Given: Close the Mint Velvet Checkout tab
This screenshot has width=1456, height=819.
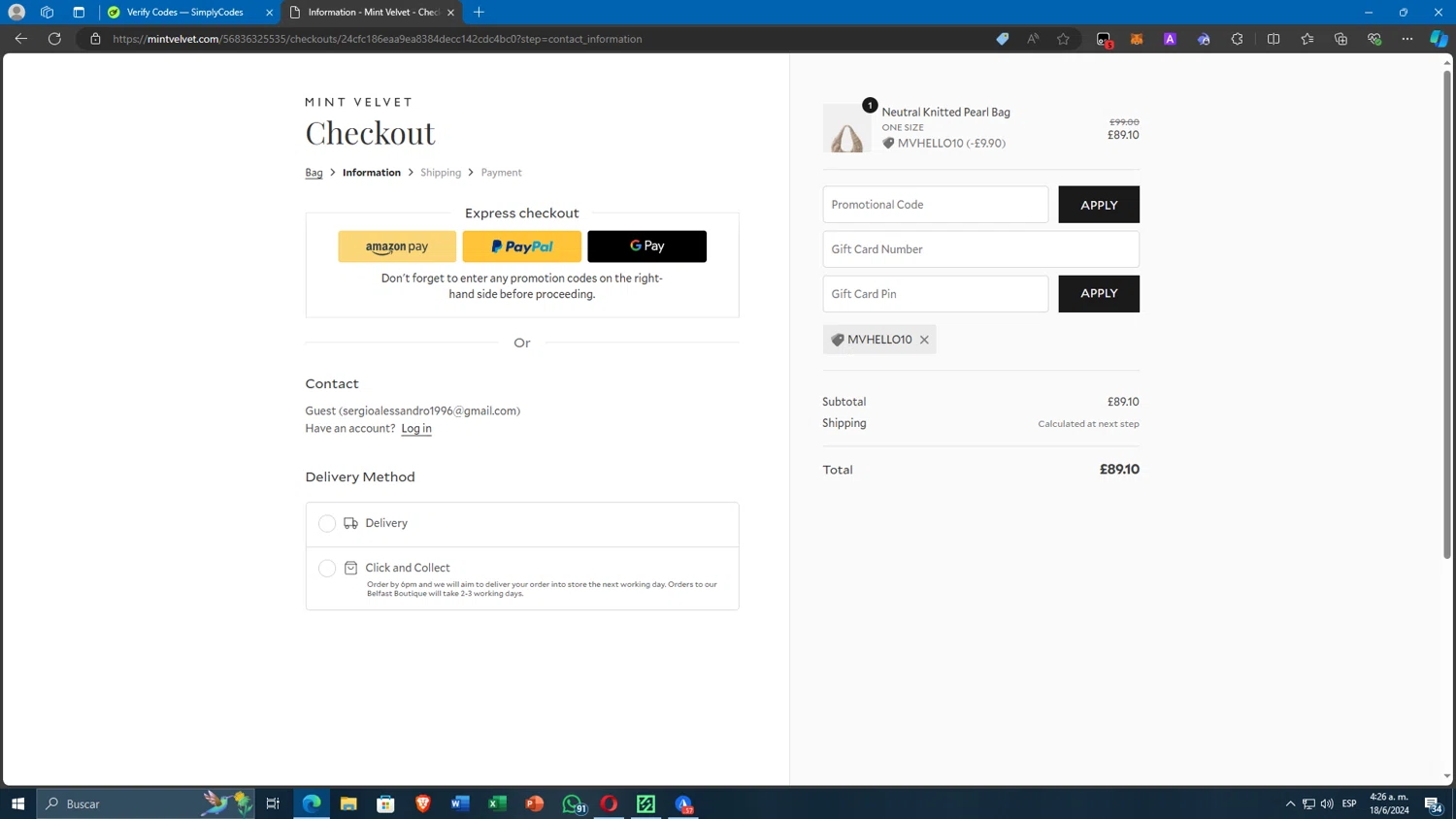Looking at the screenshot, I should coord(450,13).
